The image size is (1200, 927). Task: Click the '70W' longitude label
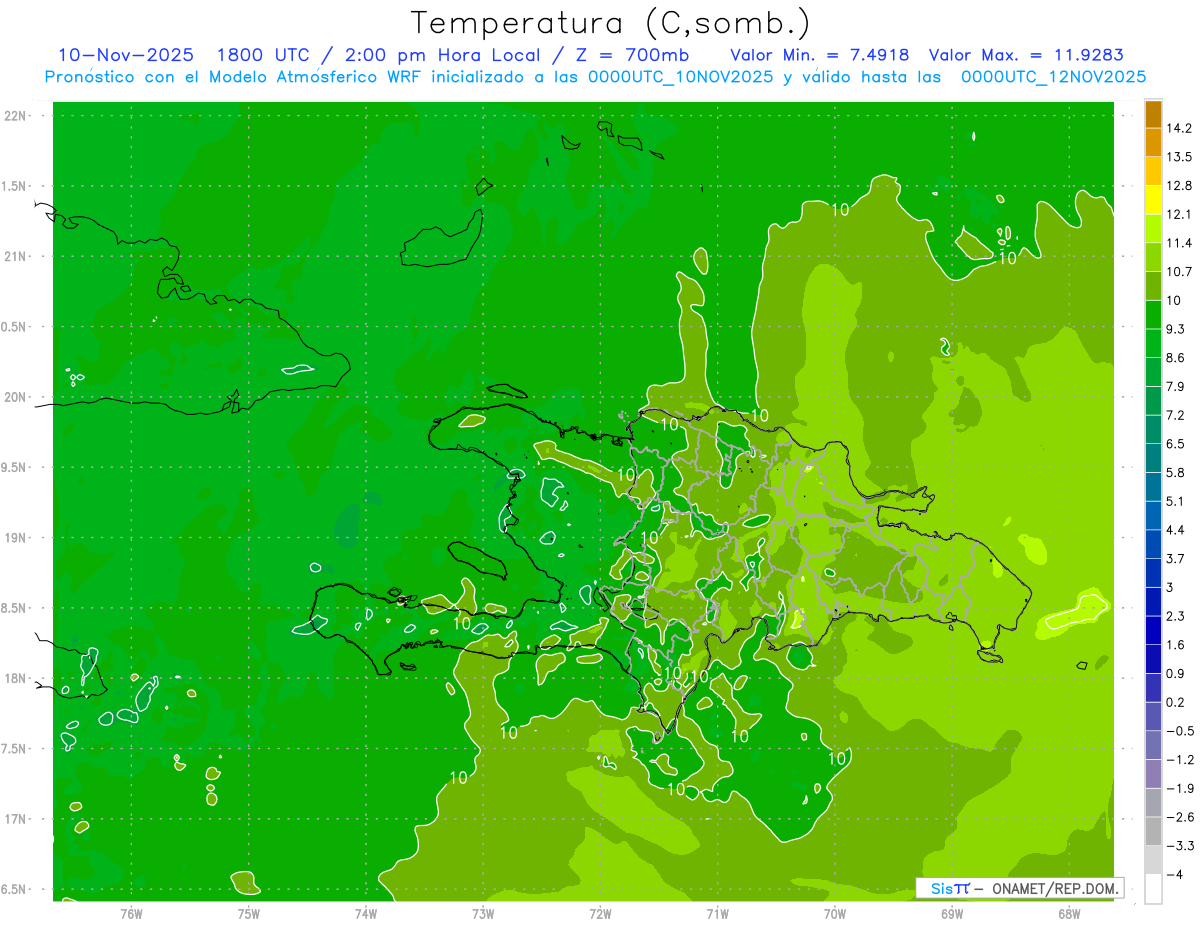click(x=835, y=913)
